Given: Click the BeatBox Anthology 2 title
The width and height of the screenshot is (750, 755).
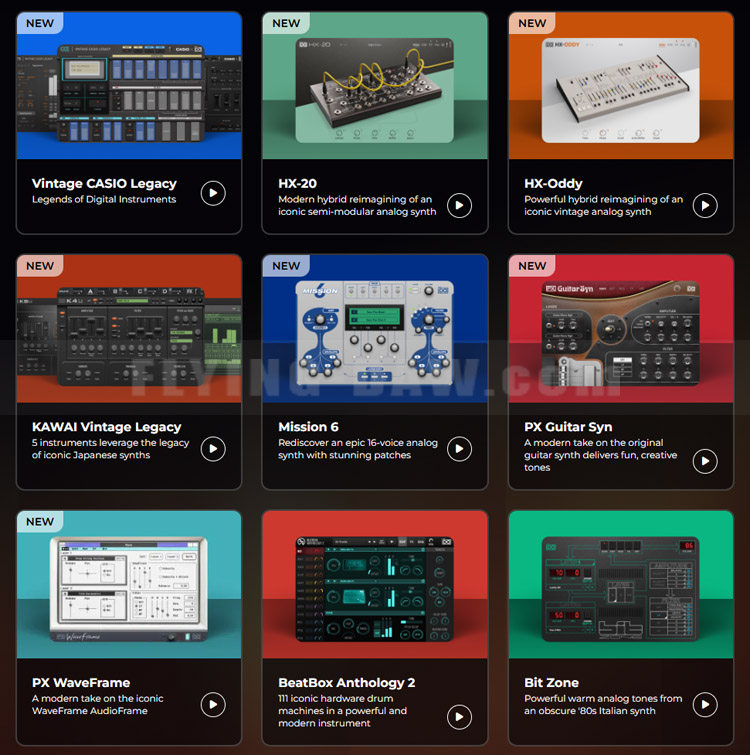Looking at the screenshot, I should point(347,683).
